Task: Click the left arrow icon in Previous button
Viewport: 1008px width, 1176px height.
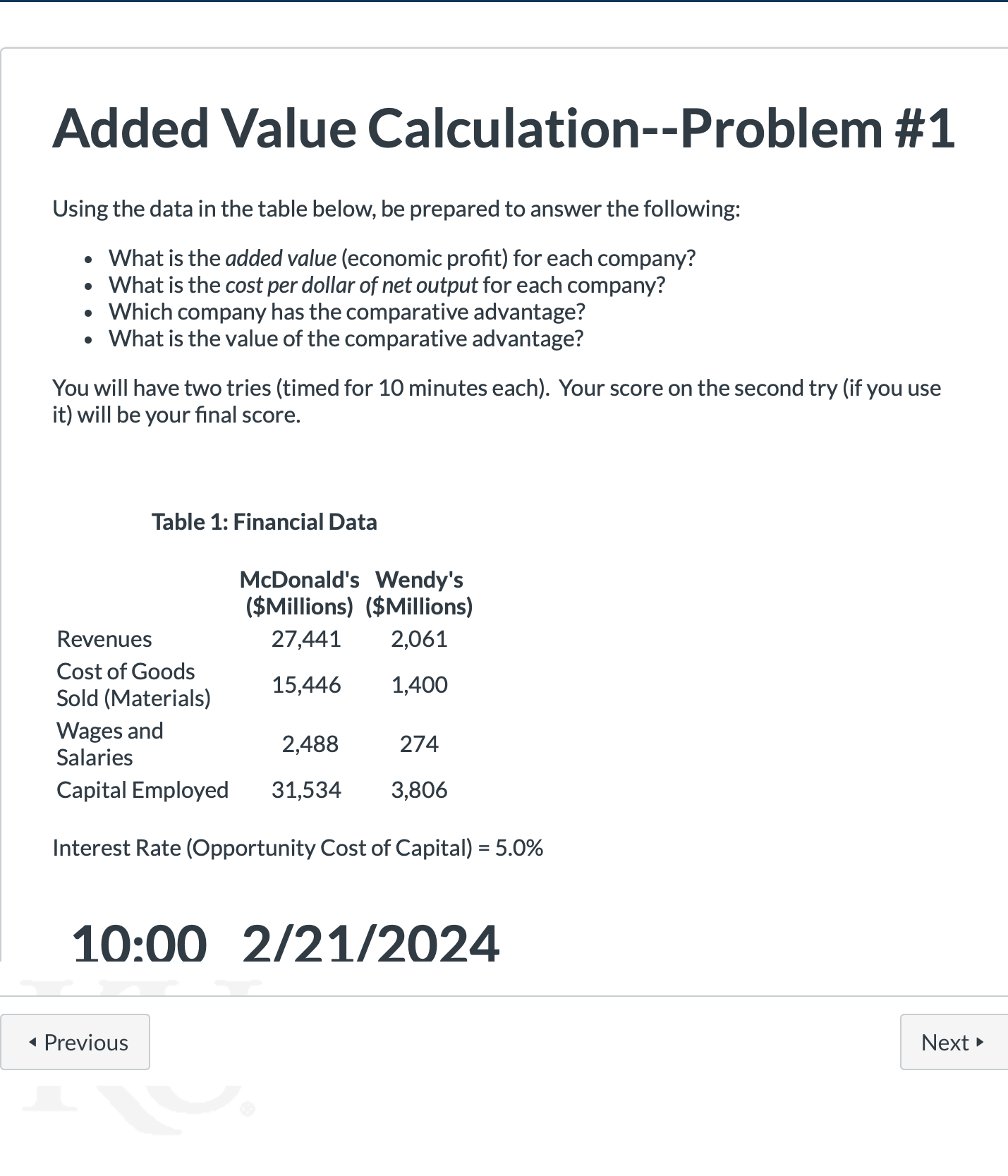Action: click(32, 1042)
